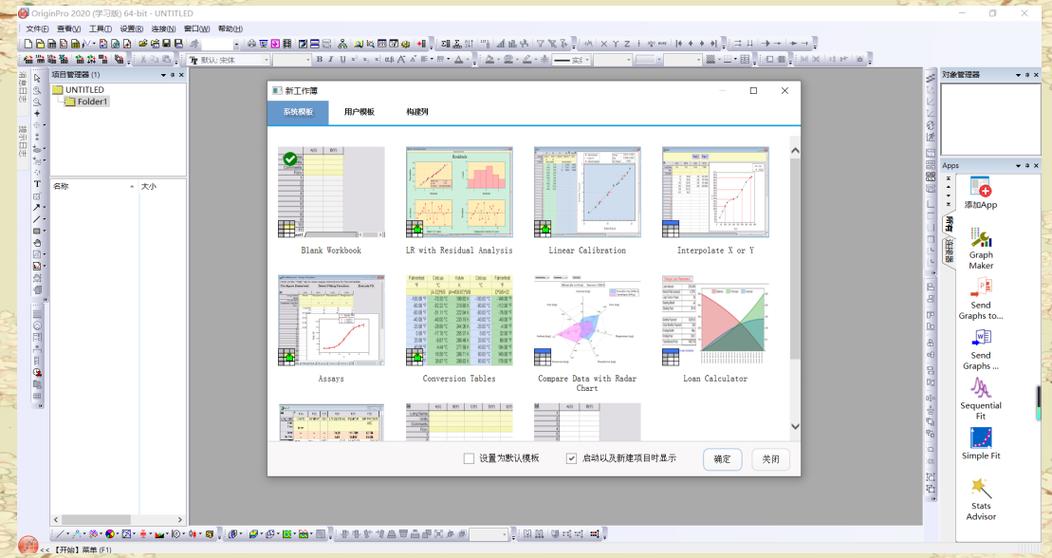Launch the Sequential Fit app
The height and width of the screenshot is (558, 1052).
point(980,398)
